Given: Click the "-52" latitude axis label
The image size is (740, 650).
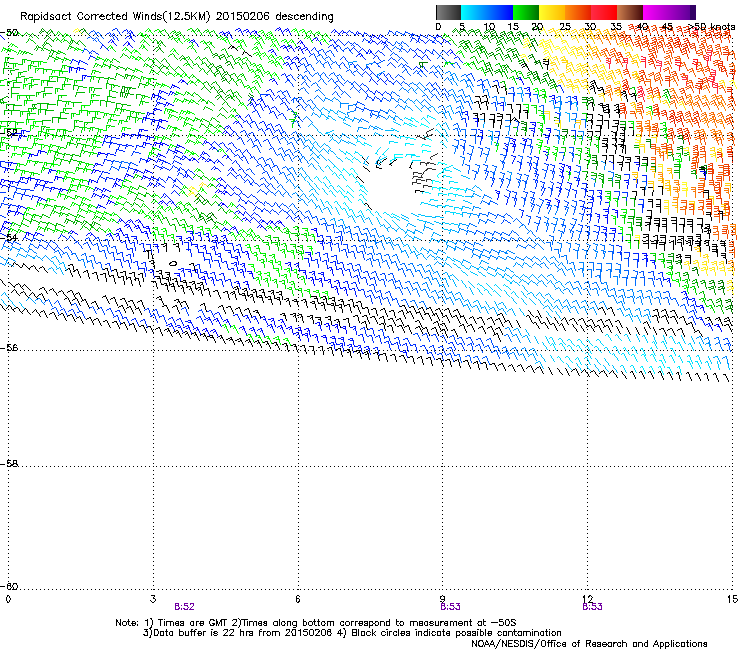Looking at the screenshot, I should click(9, 133).
